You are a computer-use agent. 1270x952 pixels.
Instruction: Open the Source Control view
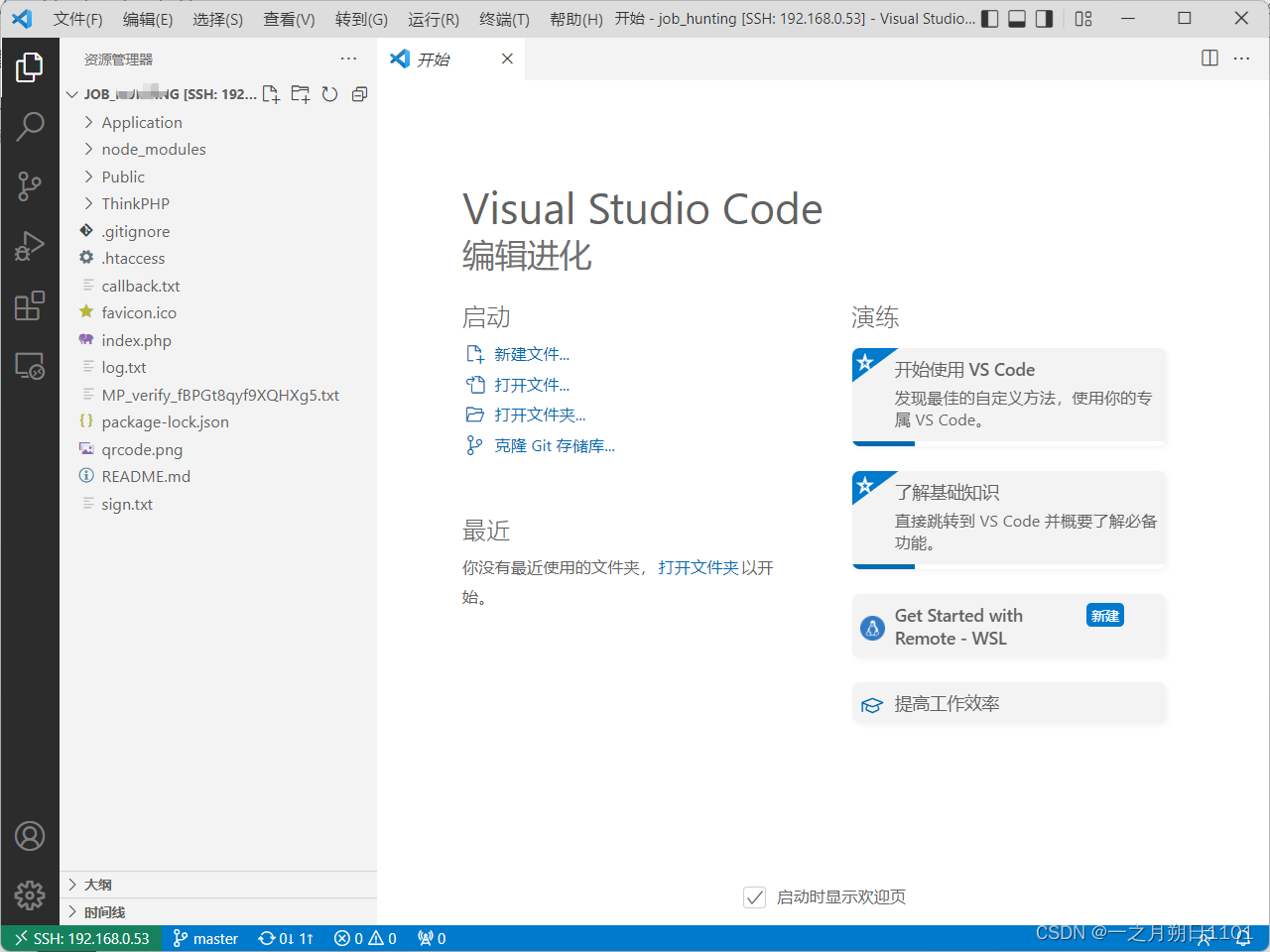pyautogui.click(x=30, y=185)
